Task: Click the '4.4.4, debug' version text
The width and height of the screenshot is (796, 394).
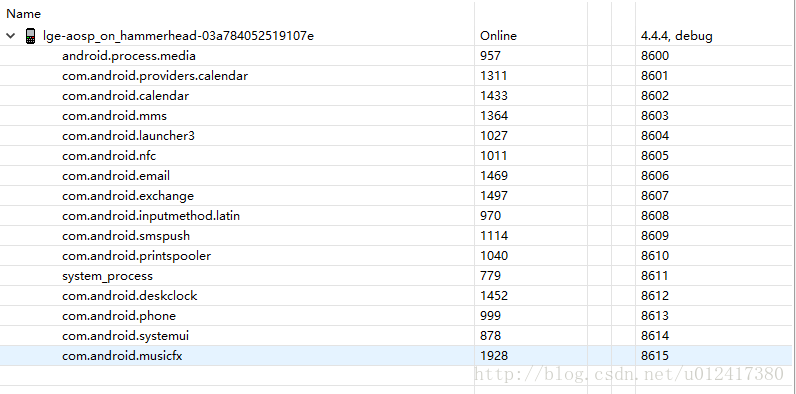Action: (x=677, y=36)
